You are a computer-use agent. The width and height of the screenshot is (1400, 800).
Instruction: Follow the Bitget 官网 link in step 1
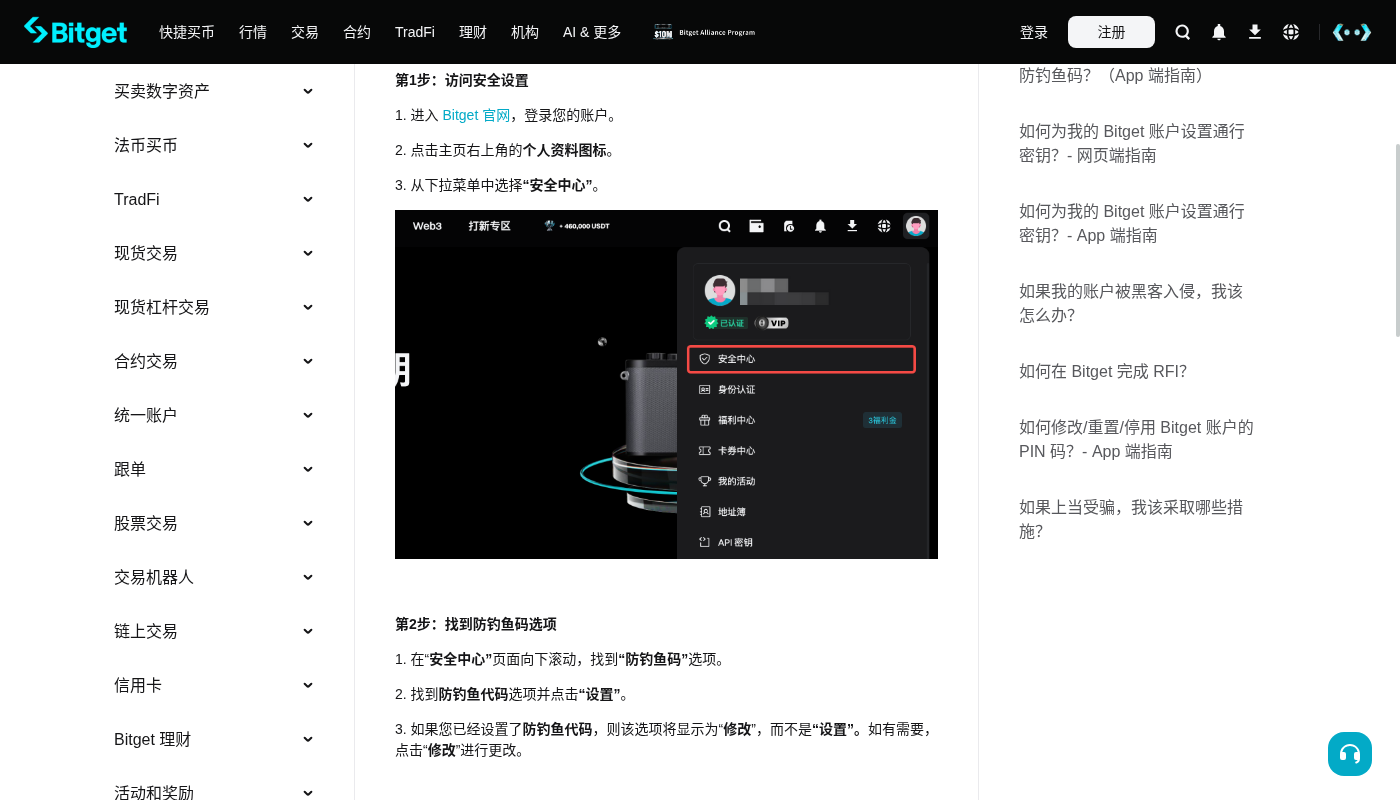click(476, 115)
